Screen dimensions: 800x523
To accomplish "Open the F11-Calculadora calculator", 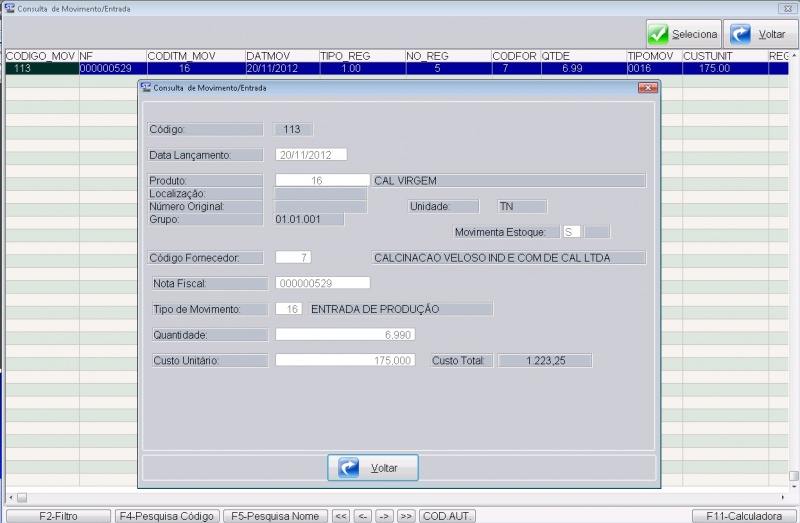I will point(743,516).
